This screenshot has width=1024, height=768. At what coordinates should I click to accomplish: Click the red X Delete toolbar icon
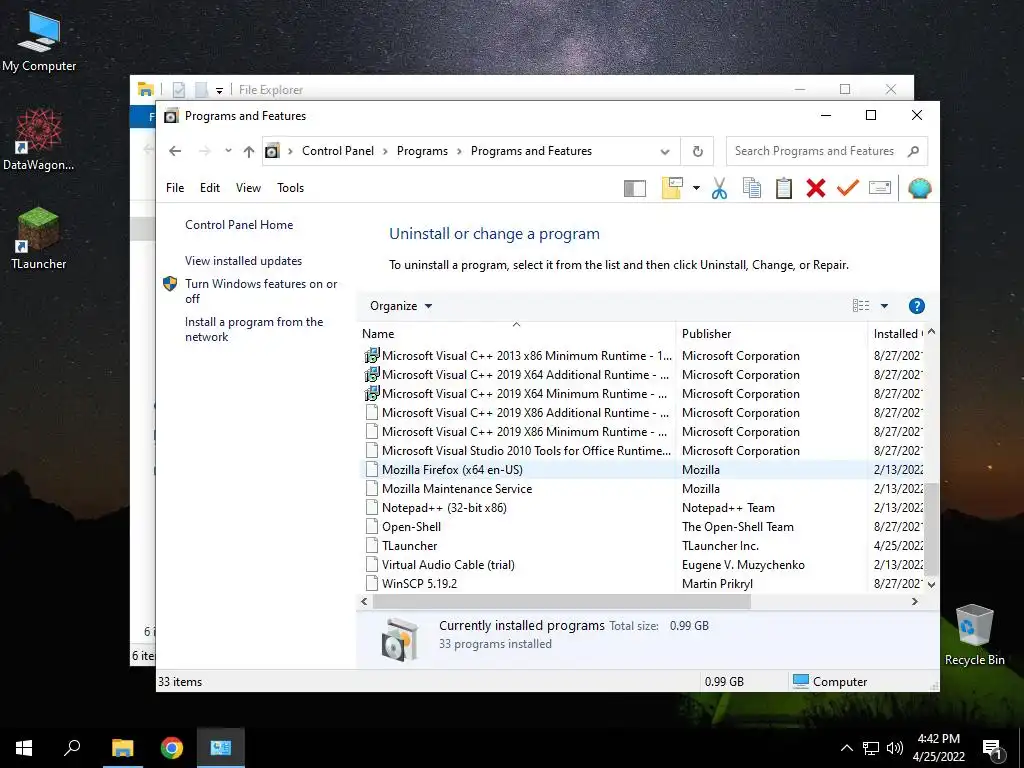point(816,189)
